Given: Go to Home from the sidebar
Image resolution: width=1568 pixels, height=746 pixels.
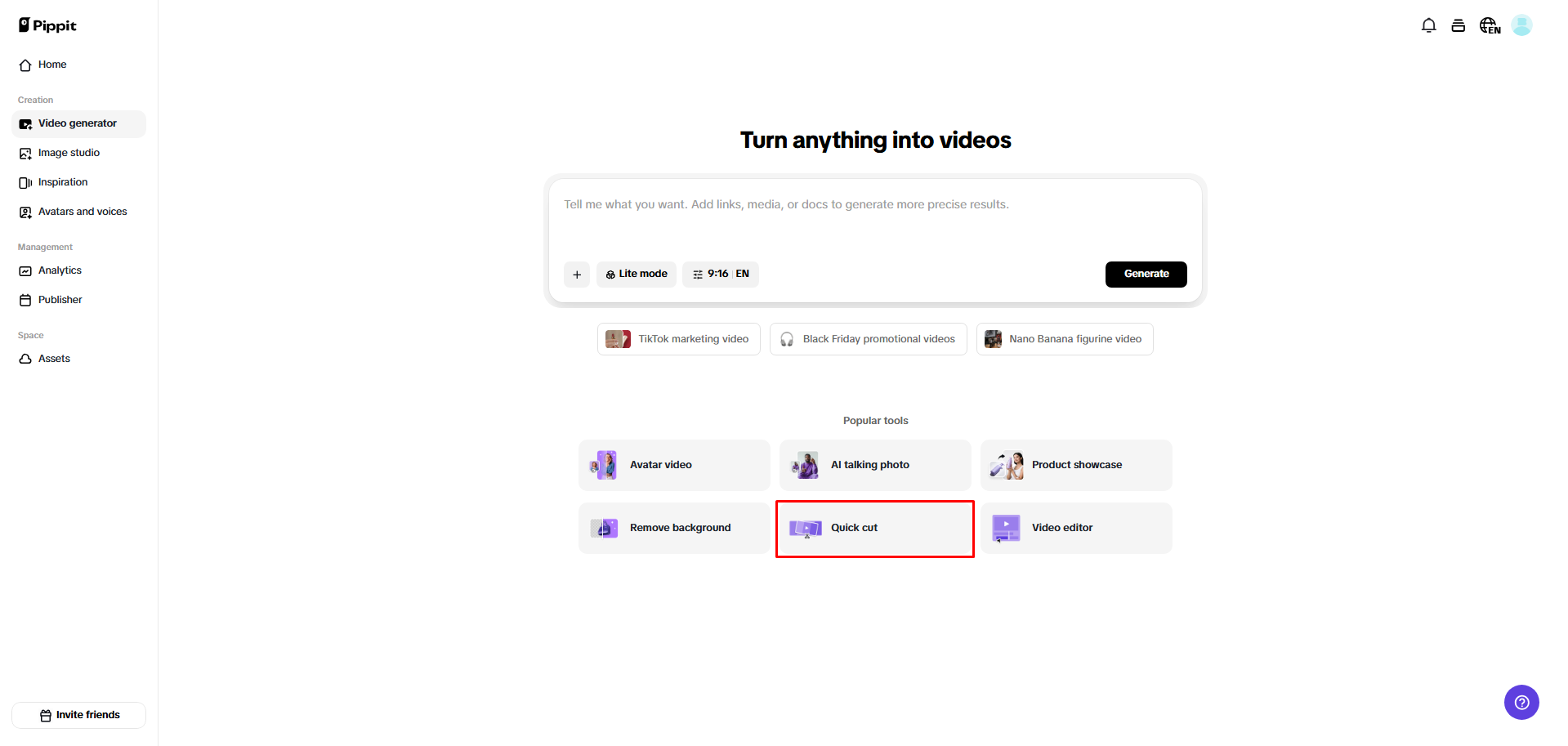Looking at the screenshot, I should click(51, 65).
